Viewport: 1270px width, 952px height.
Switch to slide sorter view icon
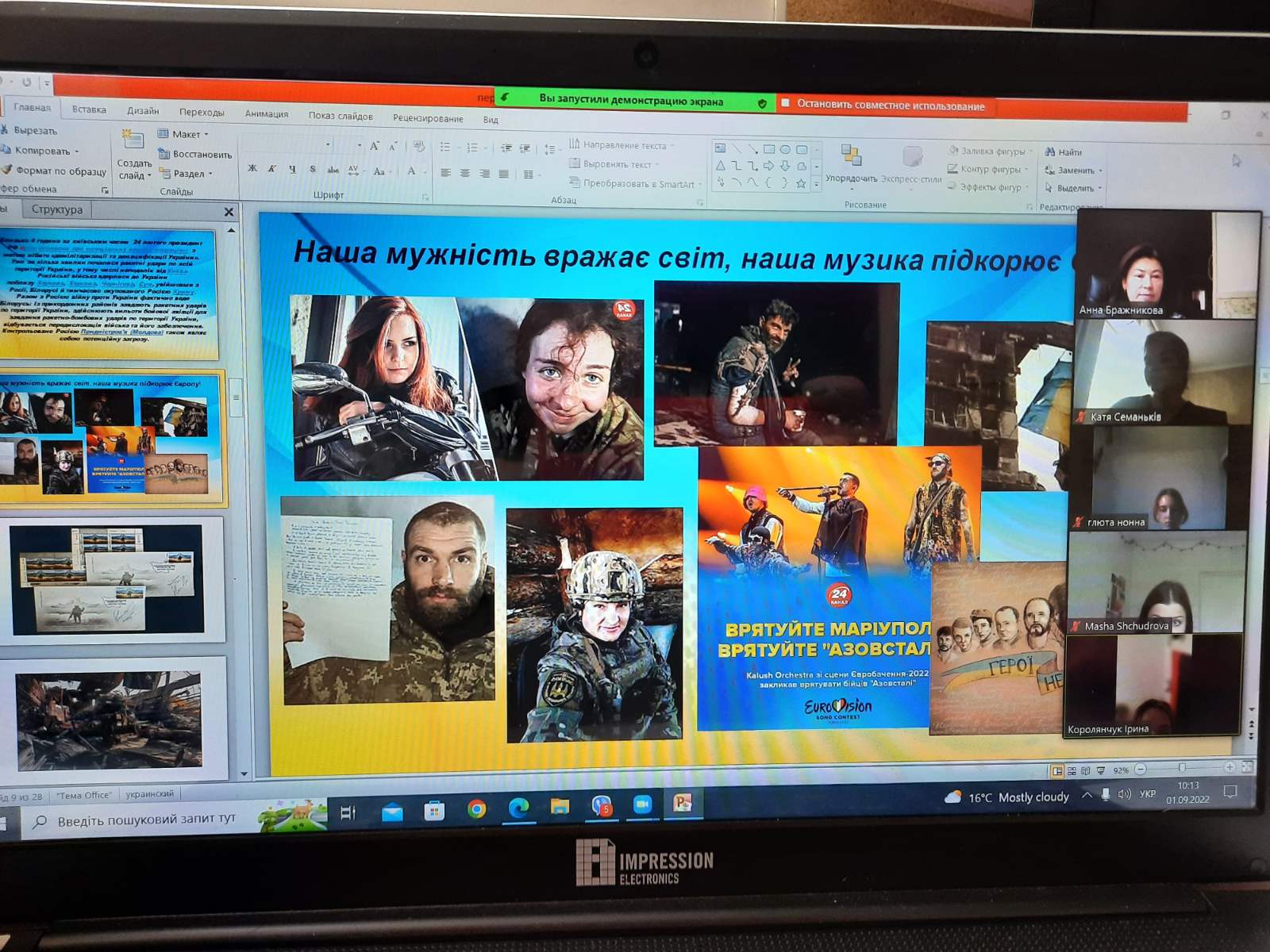pyautogui.click(x=1072, y=770)
